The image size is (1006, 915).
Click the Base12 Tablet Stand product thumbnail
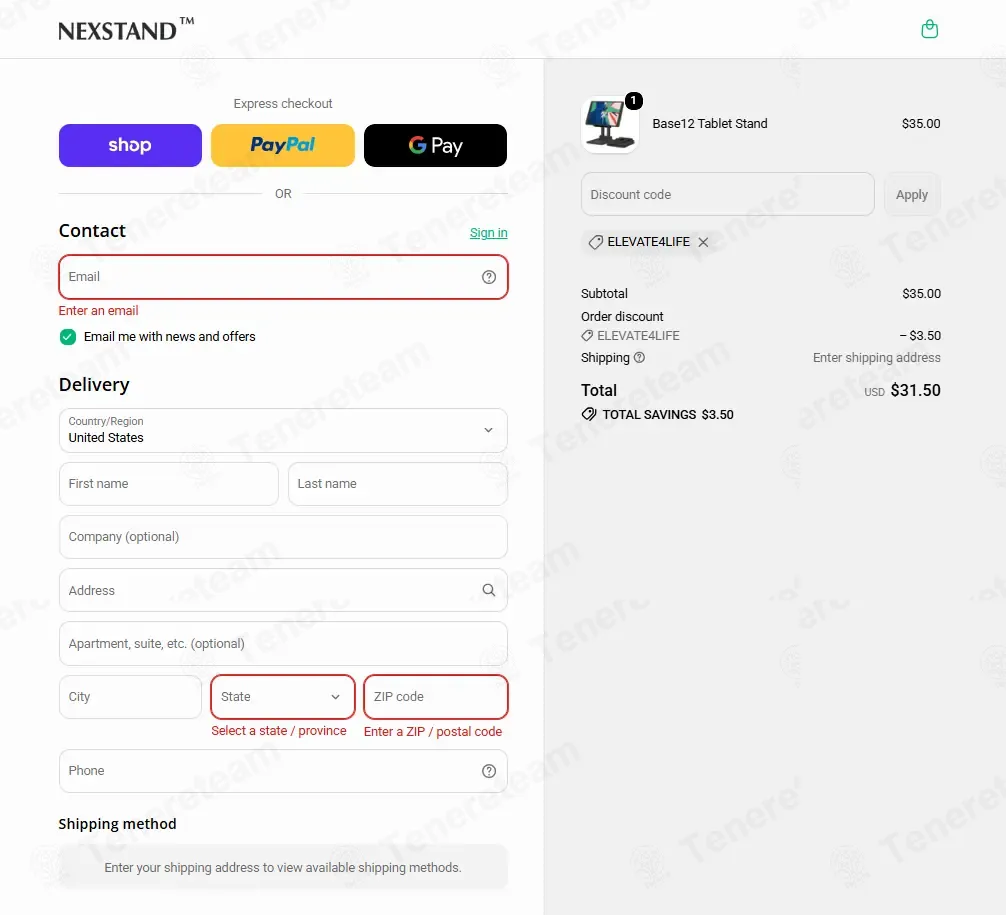coord(610,124)
